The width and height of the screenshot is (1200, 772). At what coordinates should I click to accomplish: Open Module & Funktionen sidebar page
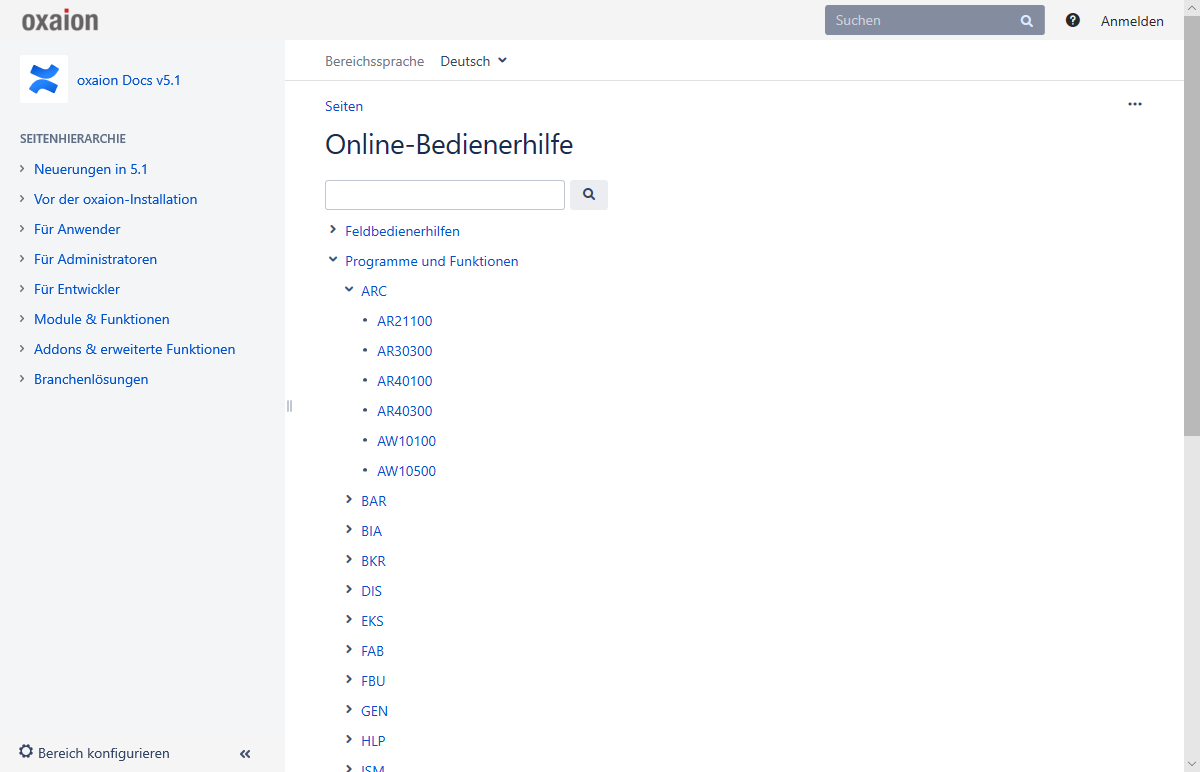point(101,319)
